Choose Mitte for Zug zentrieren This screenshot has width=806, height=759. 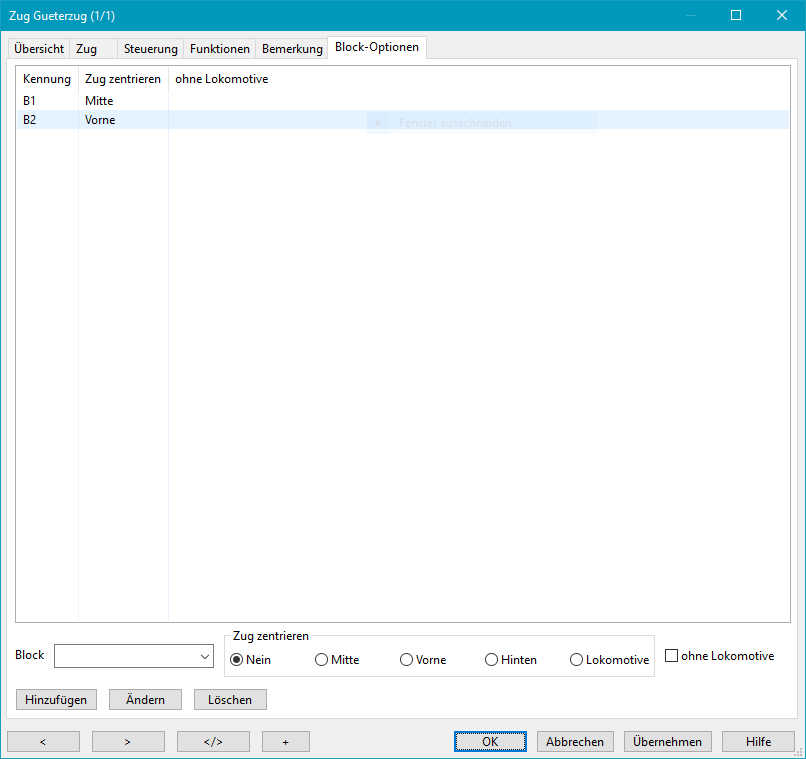click(x=322, y=660)
